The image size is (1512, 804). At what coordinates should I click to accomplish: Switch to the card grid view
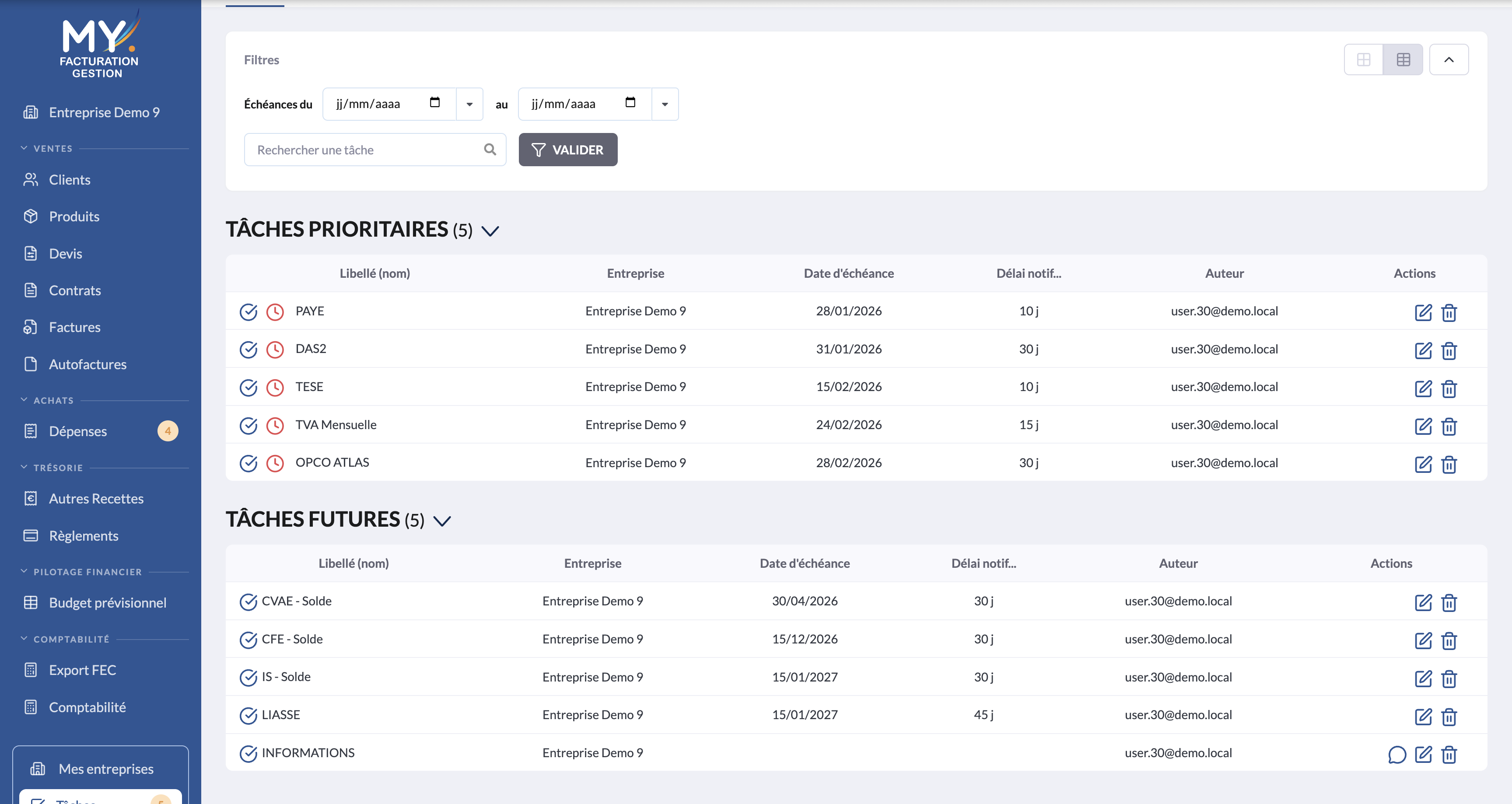1364,59
